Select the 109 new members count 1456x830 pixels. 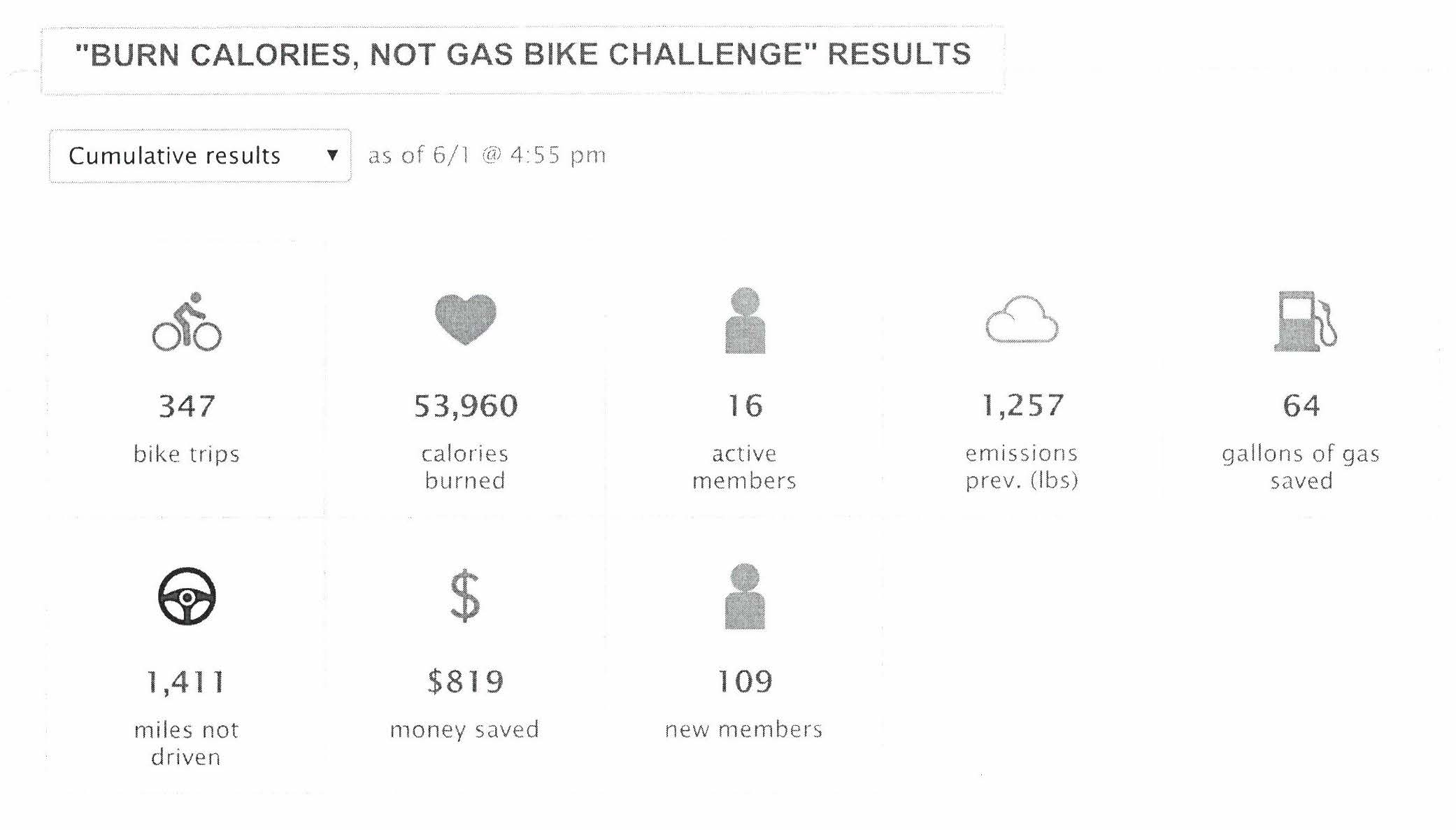point(745,682)
